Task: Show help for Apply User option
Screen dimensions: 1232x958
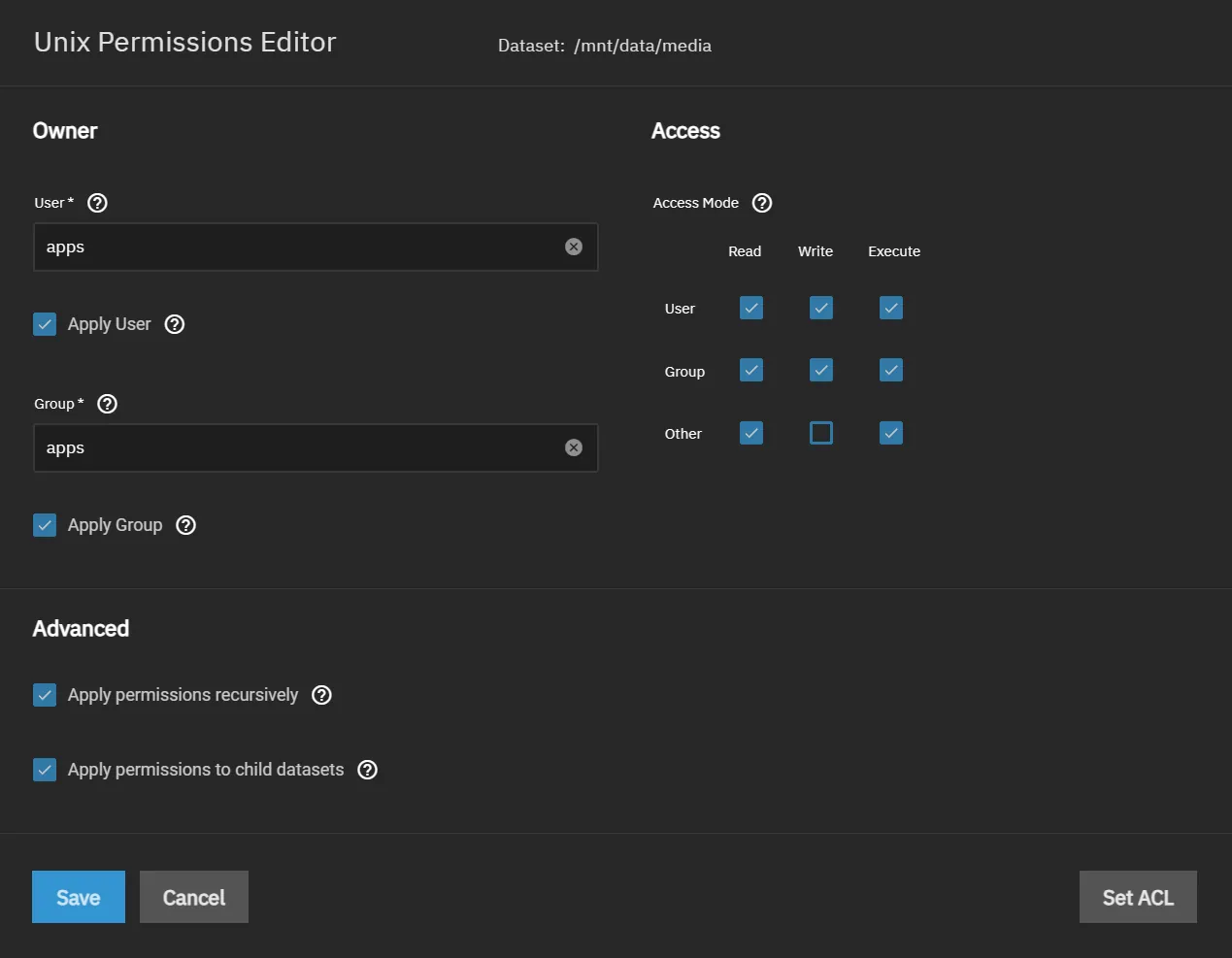Action: (175, 324)
